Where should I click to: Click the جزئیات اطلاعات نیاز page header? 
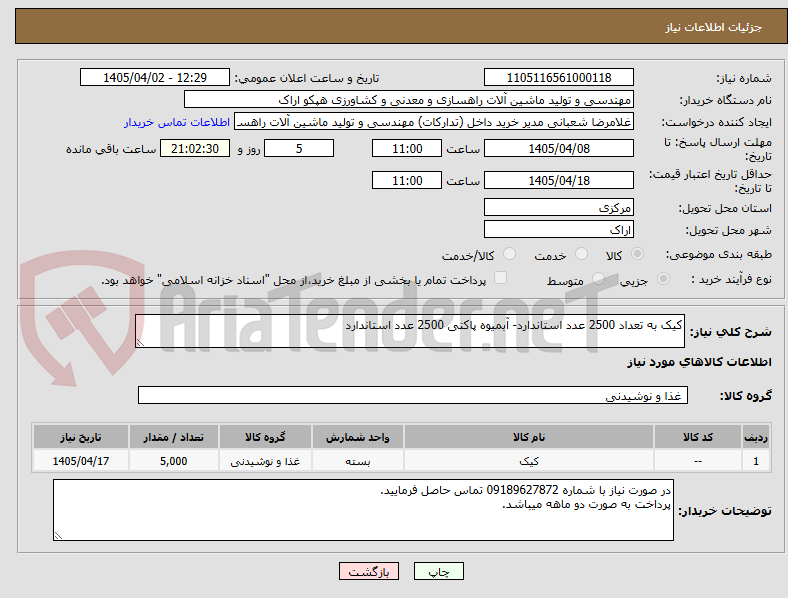(714, 27)
